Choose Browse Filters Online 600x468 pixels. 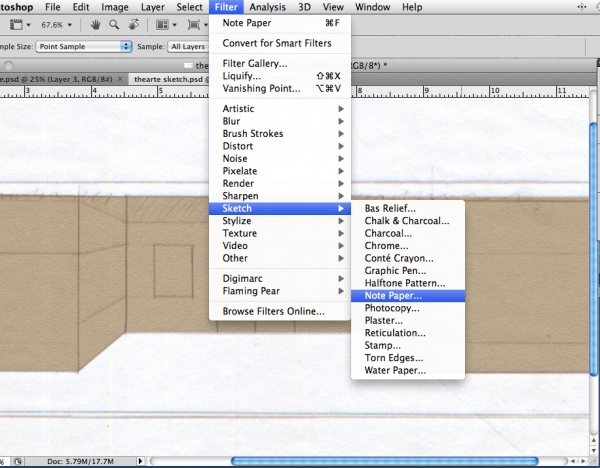[x=280, y=311]
